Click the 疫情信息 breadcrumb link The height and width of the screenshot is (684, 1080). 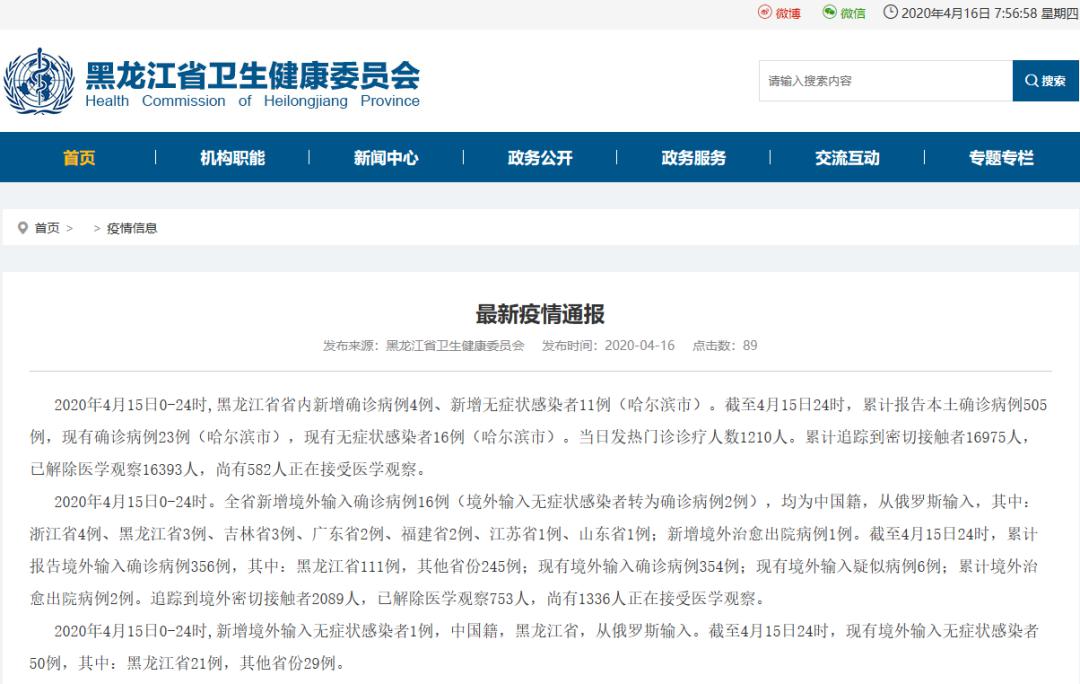tap(132, 228)
